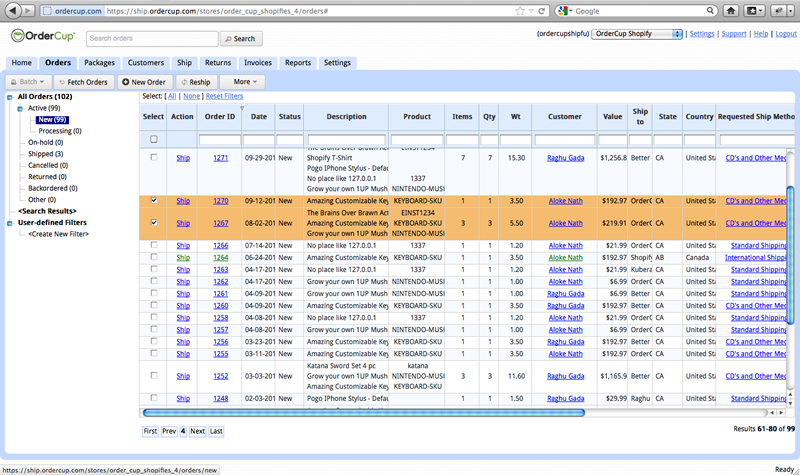
Task: Select Processing (0) in orders tree
Action: (60, 131)
